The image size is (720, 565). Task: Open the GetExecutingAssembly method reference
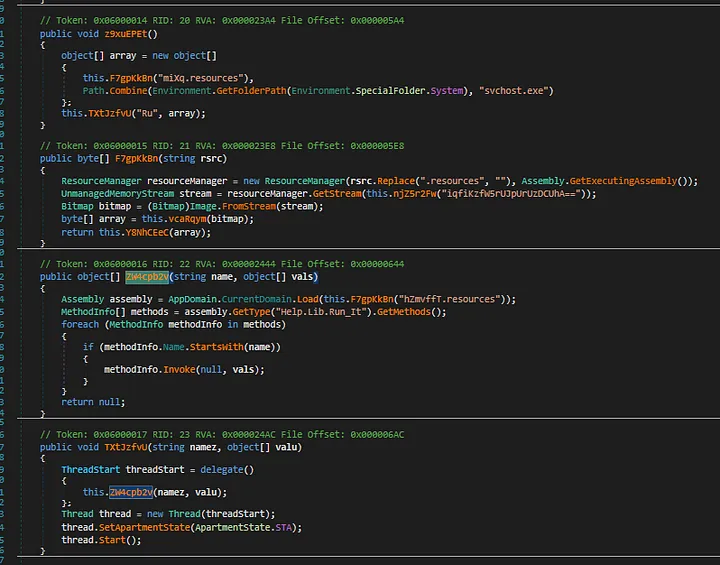coord(623,181)
